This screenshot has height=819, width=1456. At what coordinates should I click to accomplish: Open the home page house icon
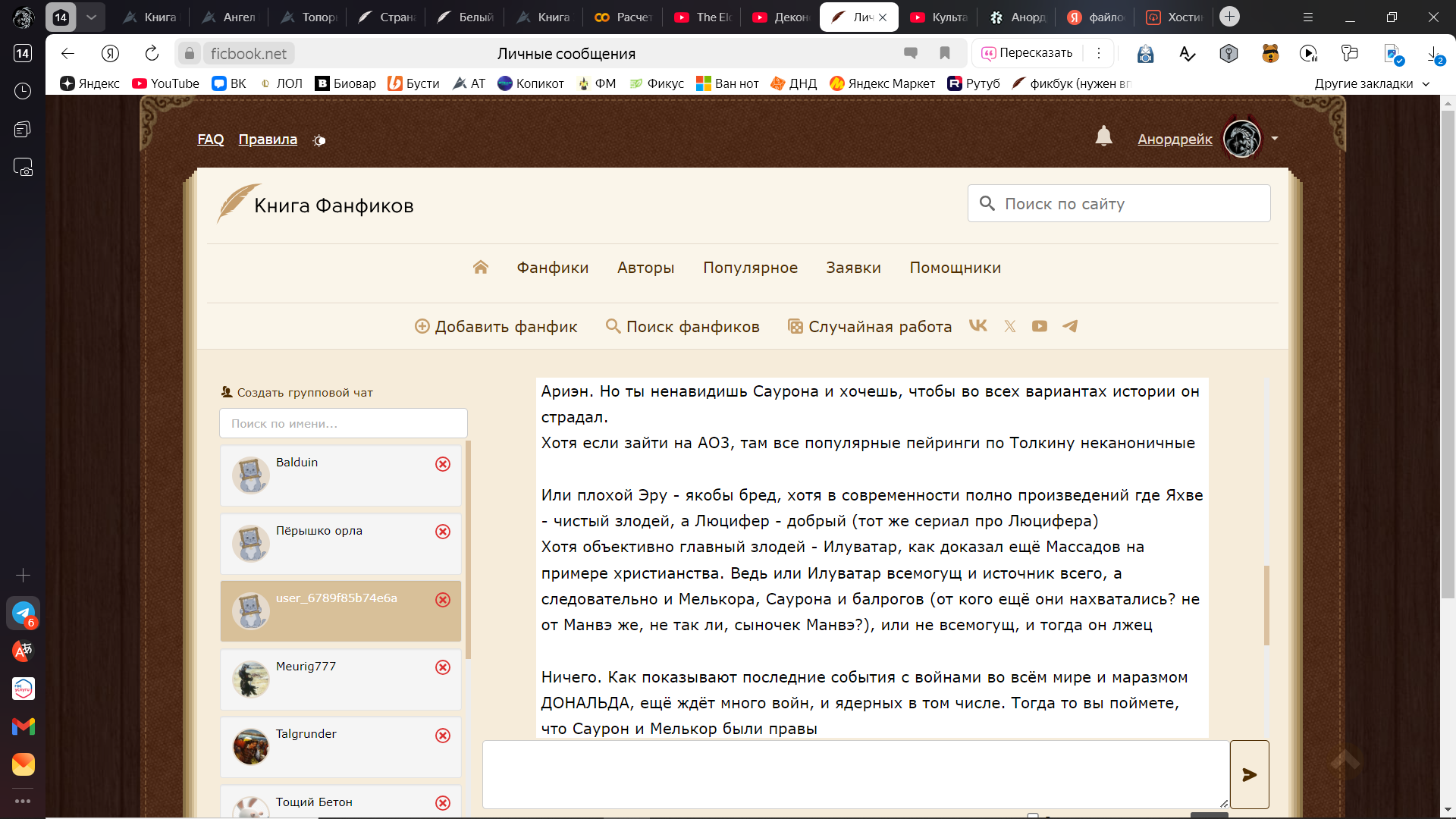(480, 268)
